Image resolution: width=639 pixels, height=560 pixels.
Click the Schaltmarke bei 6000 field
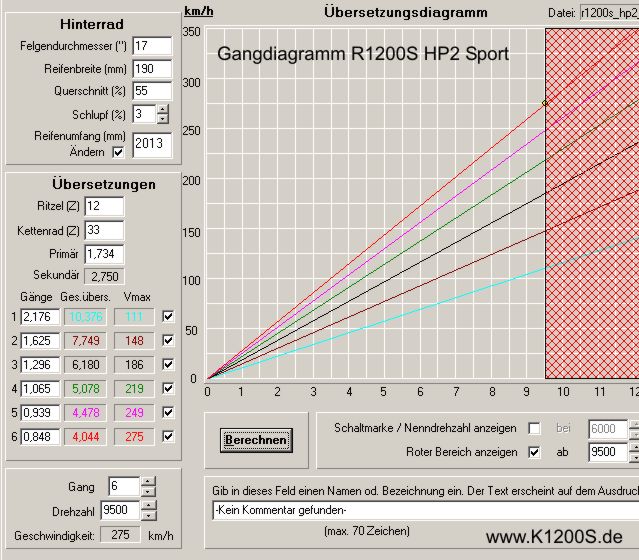[608, 429]
